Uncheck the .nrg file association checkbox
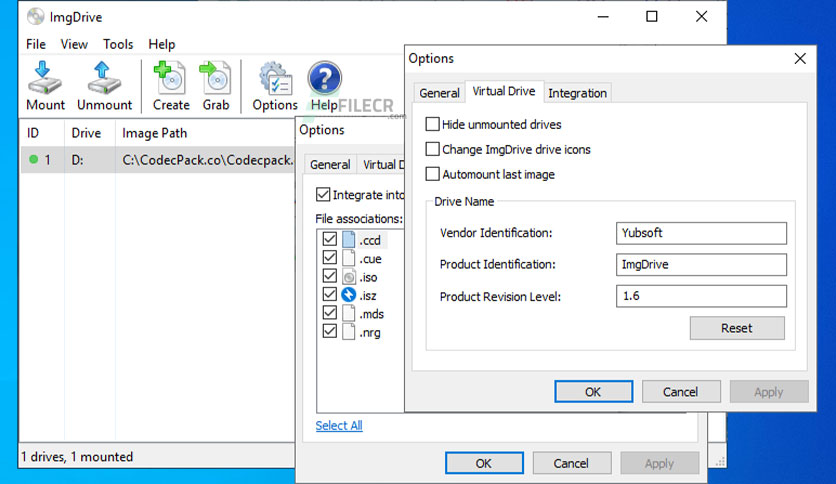The image size is (836, 484). pyautogui.click(x=329, y=331)
